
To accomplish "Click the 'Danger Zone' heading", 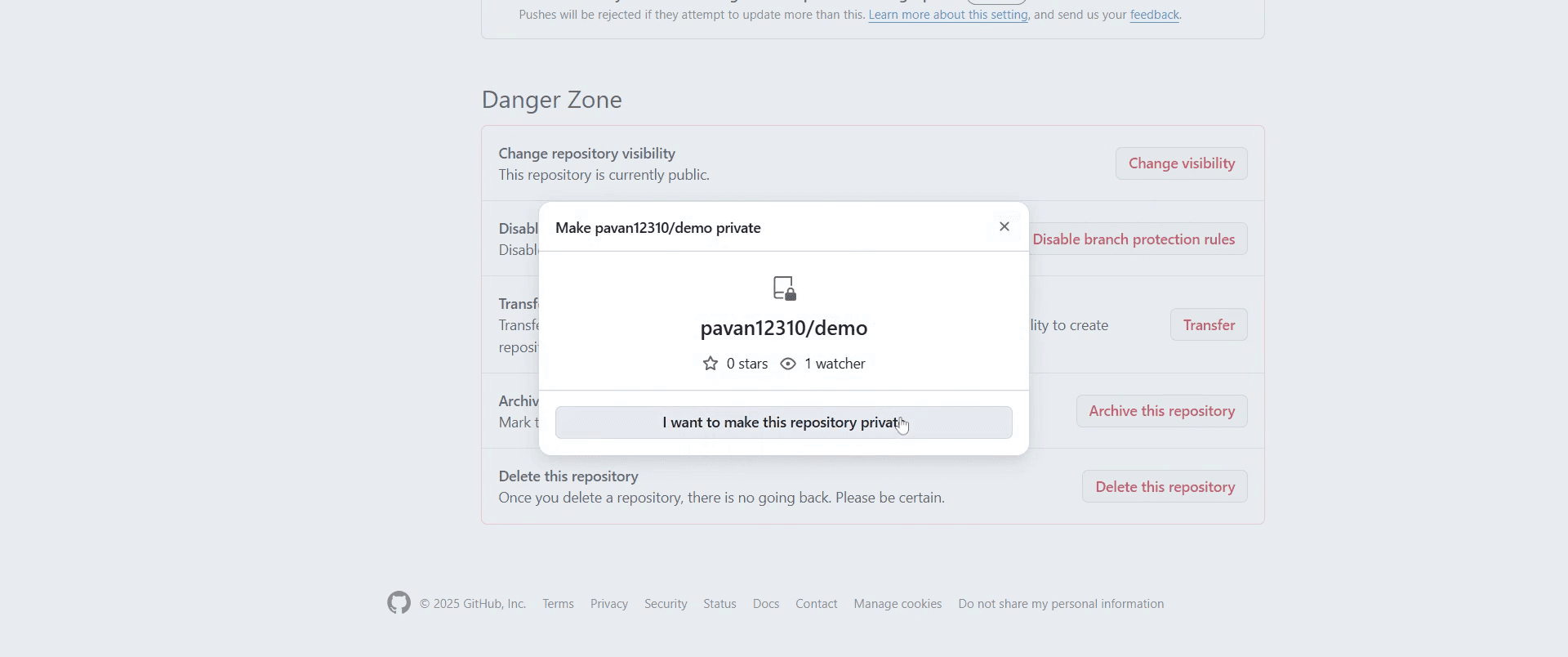I will (x=552, y=100).
